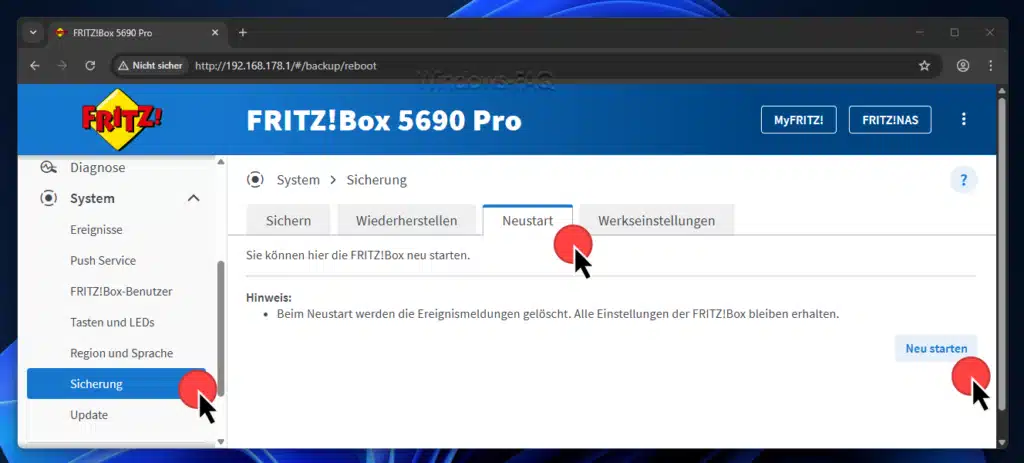The image size is (1024, 463).
Task: Click the browser forward arrow
Action: click(x=62, y=66)
